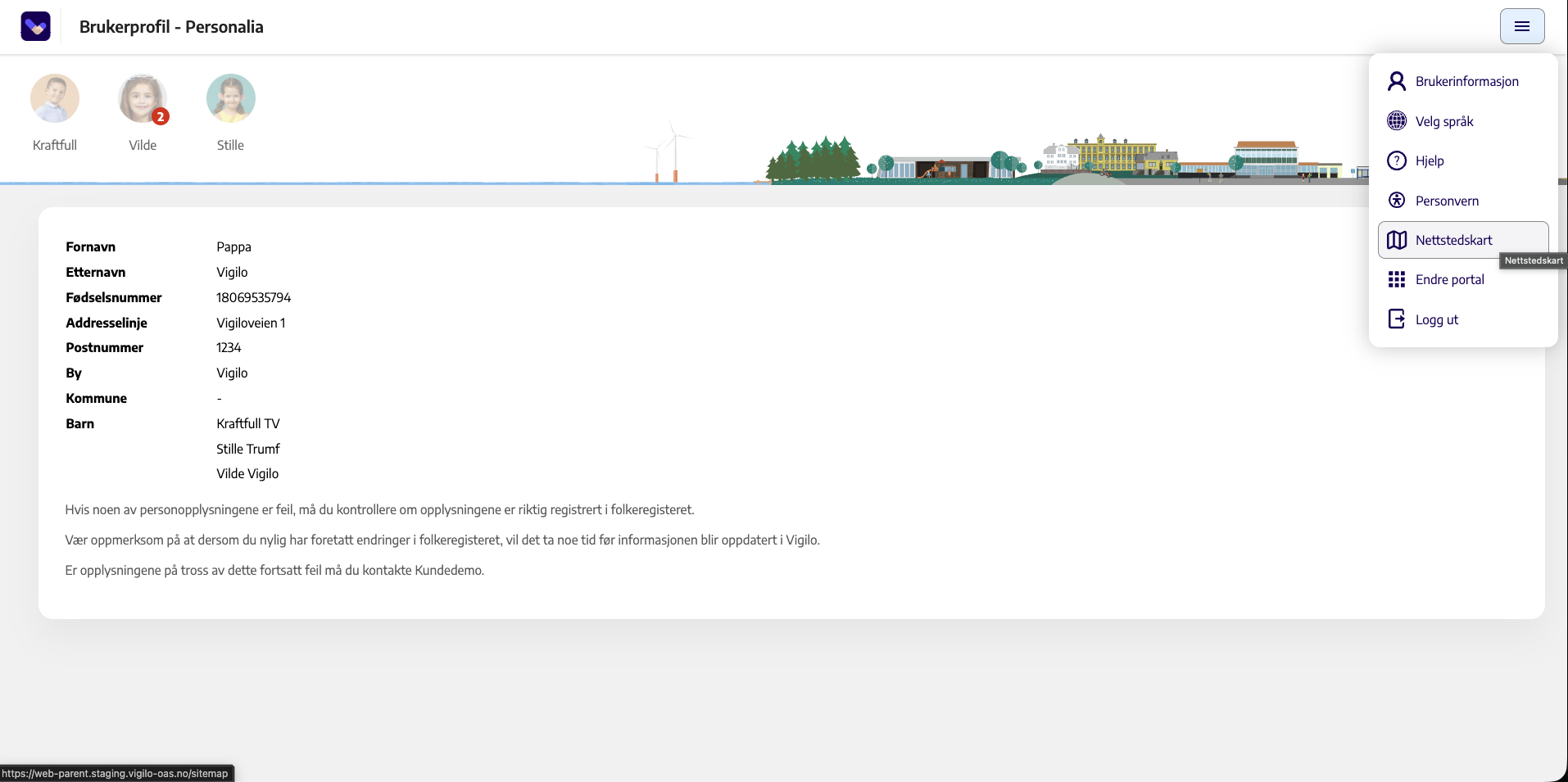This screenshot has width=1568, height=782.
Task: Open Nettstedskart menu entry
Action: coord(1463,240)
